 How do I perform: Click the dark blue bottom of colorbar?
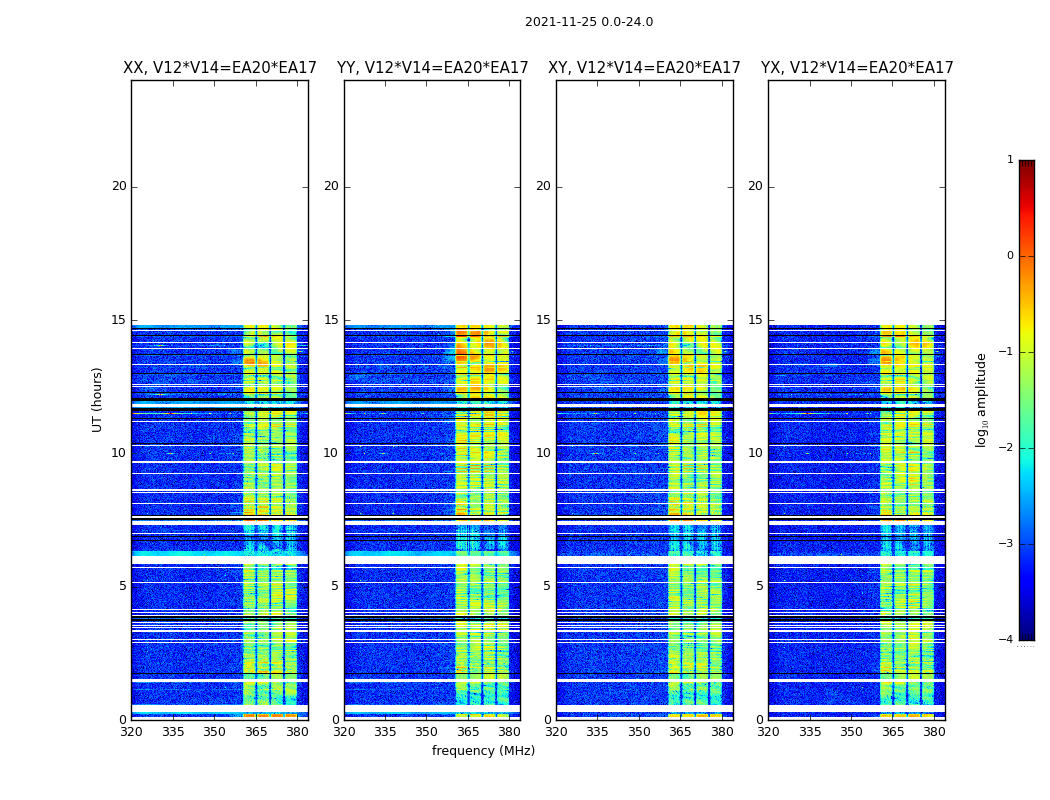tap(1027, 635)
